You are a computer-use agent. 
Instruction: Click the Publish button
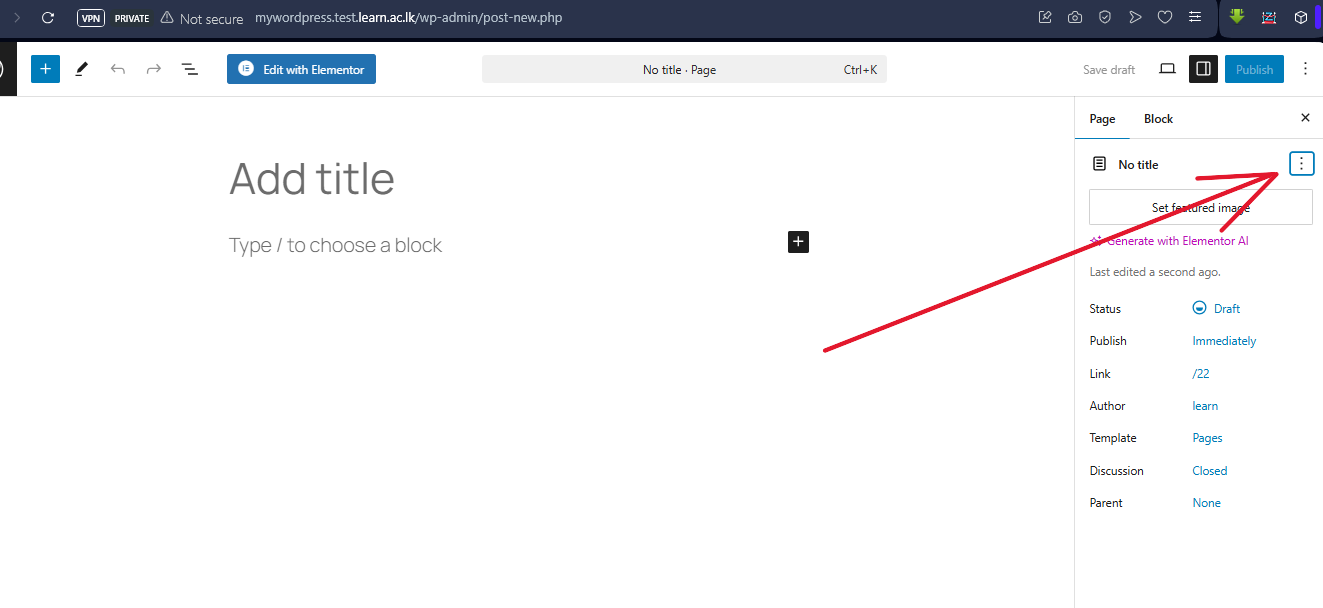click(1254, 69)
